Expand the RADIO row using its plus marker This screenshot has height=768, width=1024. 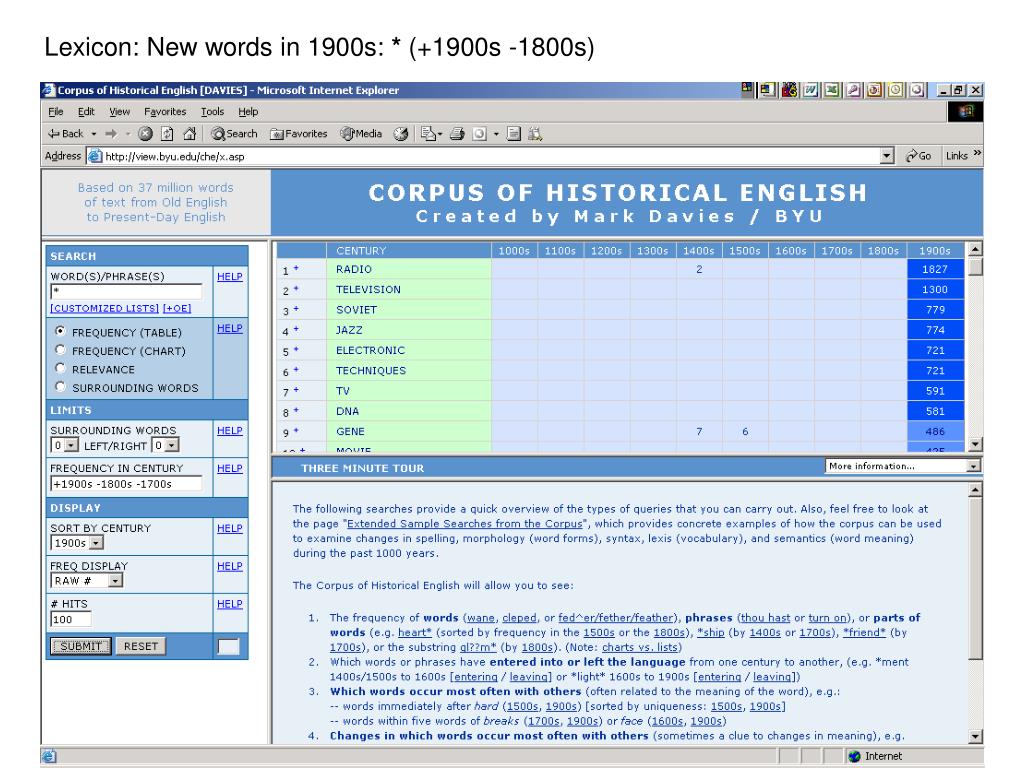296,268
